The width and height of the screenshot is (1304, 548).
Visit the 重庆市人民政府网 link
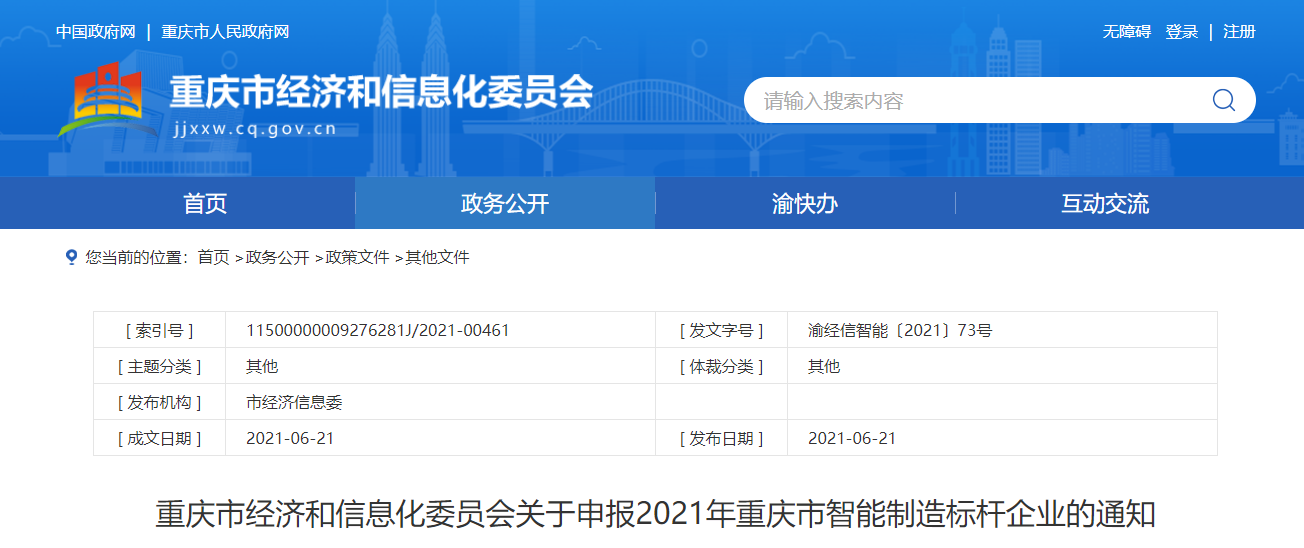coord(225,32)
